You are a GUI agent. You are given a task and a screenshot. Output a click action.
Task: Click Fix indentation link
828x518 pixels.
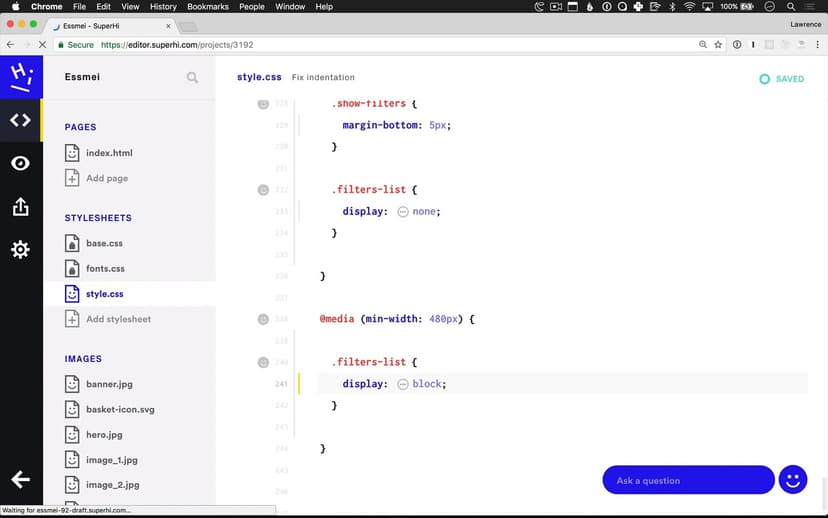tap(323, 78)
